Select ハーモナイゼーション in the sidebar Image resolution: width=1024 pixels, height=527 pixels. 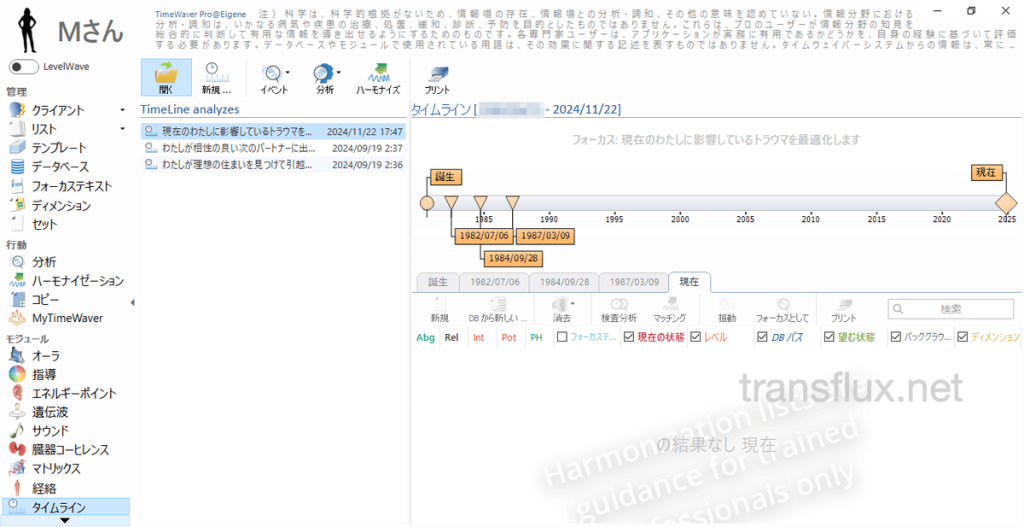click(78, 281)
